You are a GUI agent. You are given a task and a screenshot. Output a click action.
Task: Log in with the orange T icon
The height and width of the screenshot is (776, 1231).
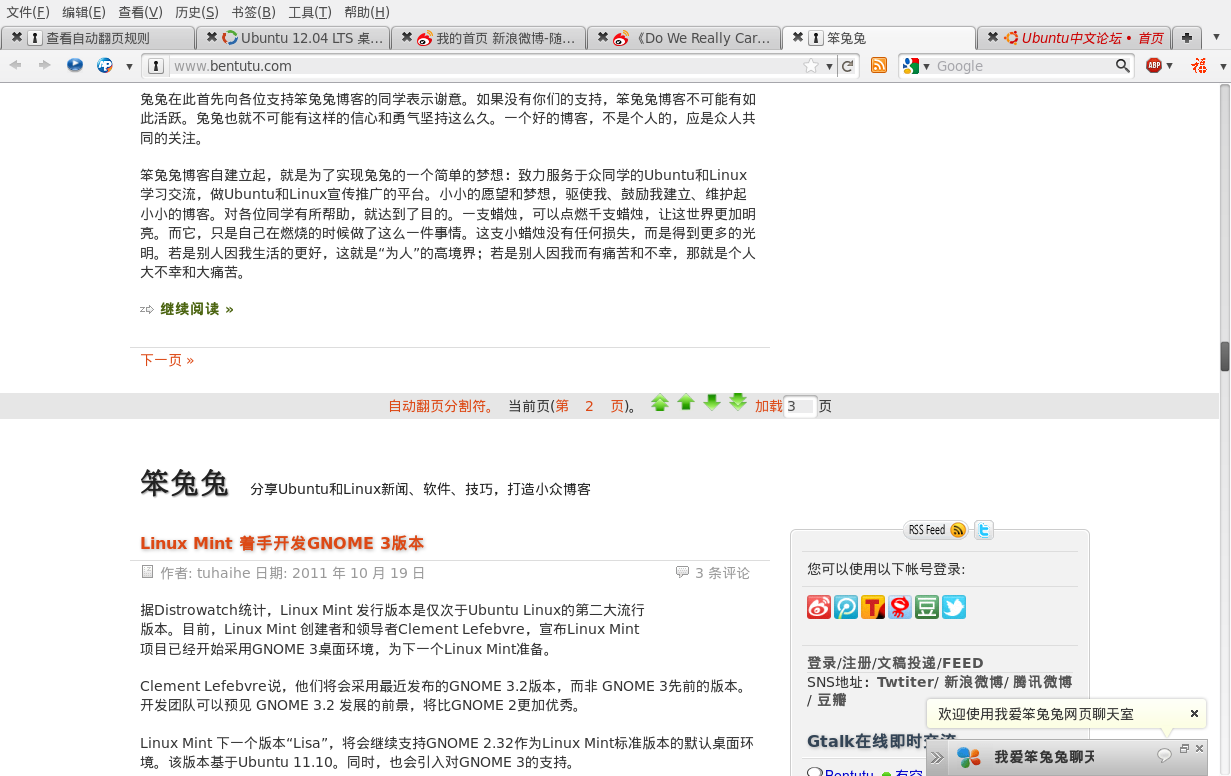[x=873, y=607]
